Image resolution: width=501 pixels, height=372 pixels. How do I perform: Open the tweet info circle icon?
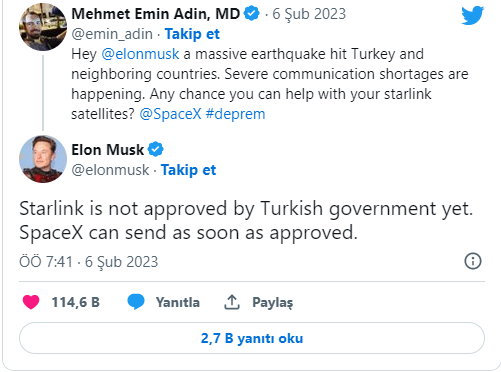click(473, 261)
